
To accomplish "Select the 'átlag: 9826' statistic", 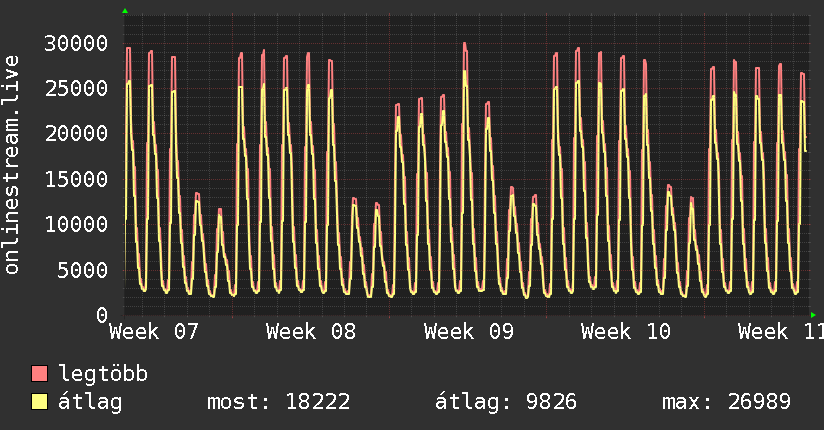I will click(506, 402).
